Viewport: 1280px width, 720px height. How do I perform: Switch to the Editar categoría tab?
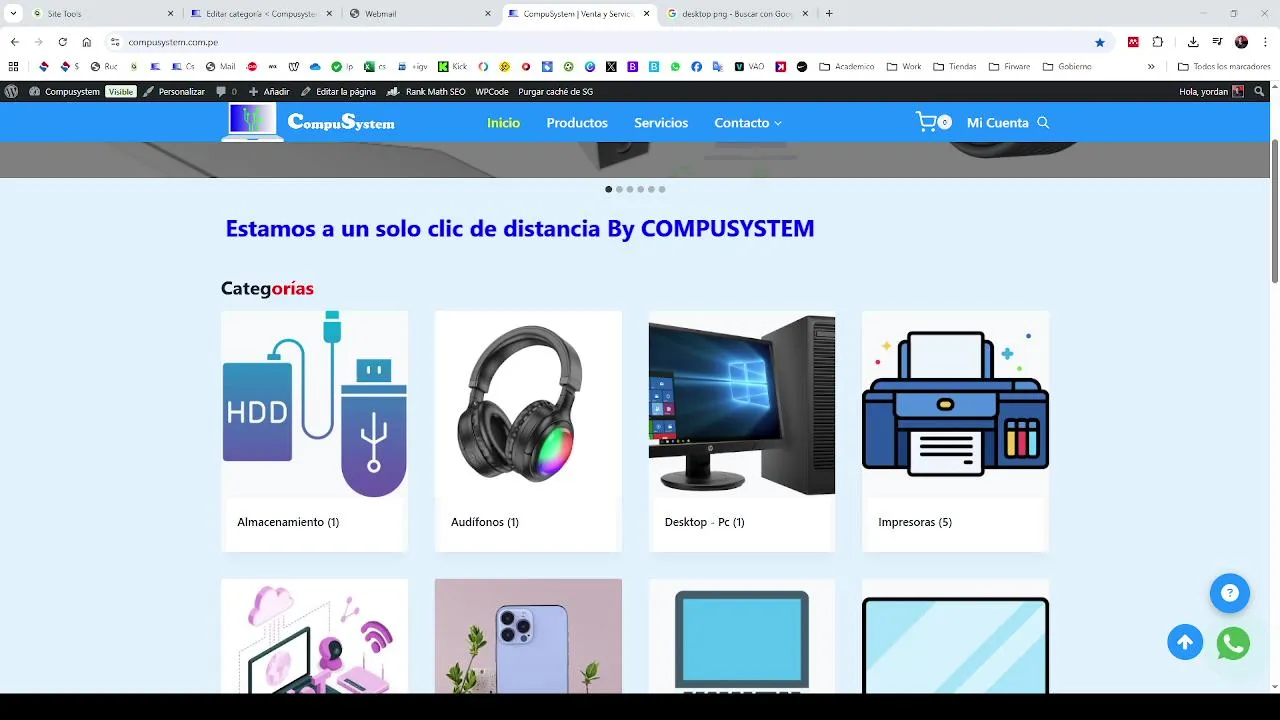point(261,13)
